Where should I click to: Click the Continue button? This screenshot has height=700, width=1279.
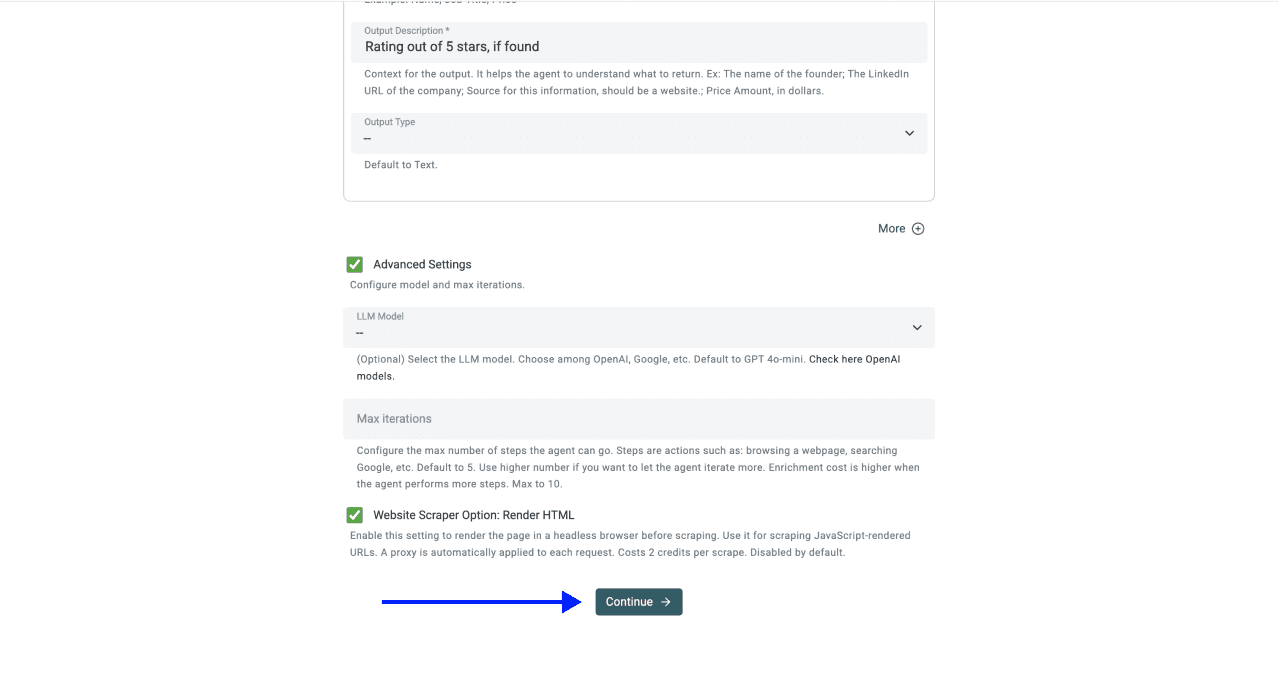pos(639,601)
